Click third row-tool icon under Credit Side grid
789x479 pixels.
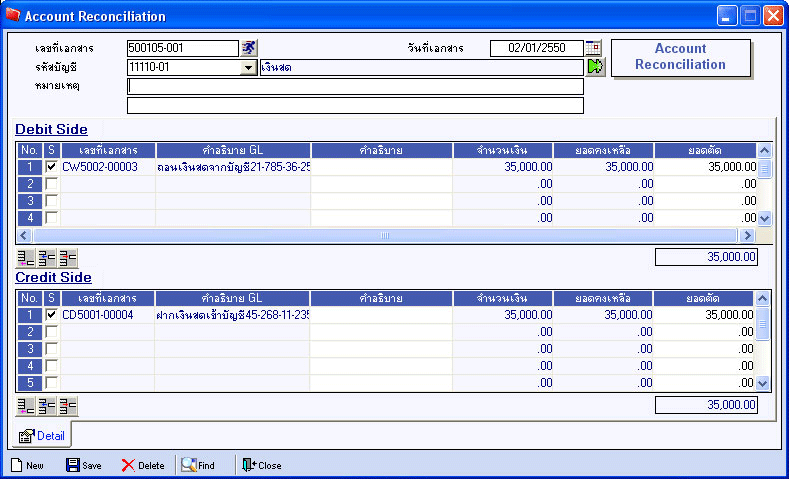[x=68, y=406]
